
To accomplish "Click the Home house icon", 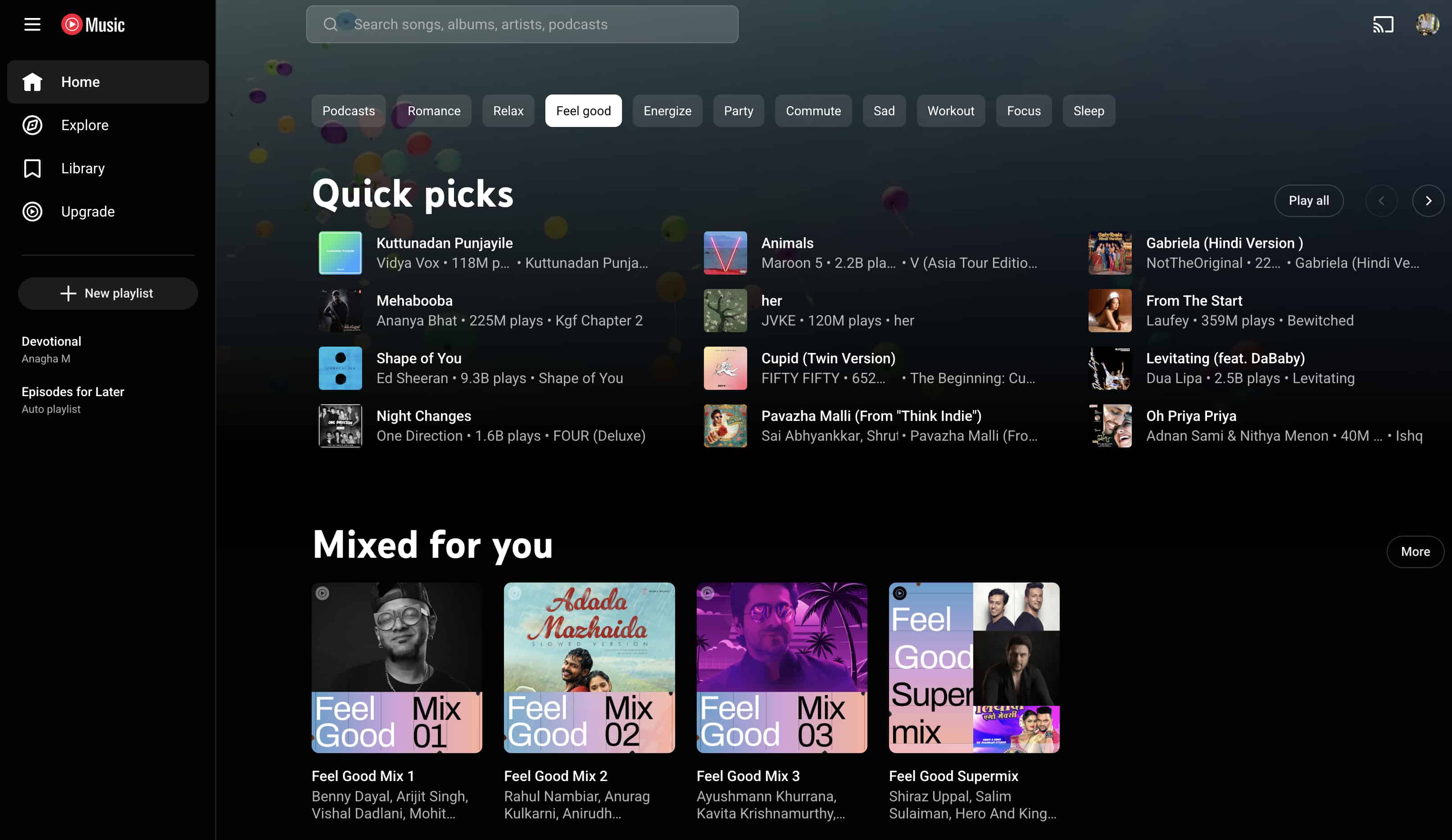I will [x=32, y=82].
